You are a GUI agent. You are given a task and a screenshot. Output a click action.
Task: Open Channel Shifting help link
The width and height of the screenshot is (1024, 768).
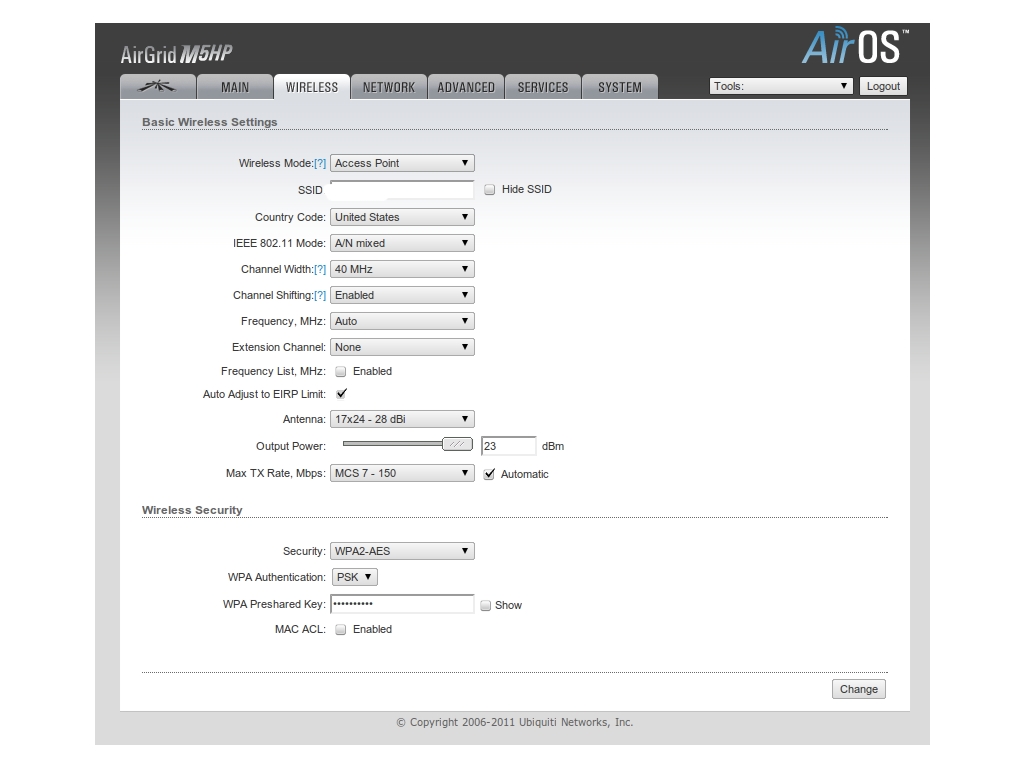319,295
